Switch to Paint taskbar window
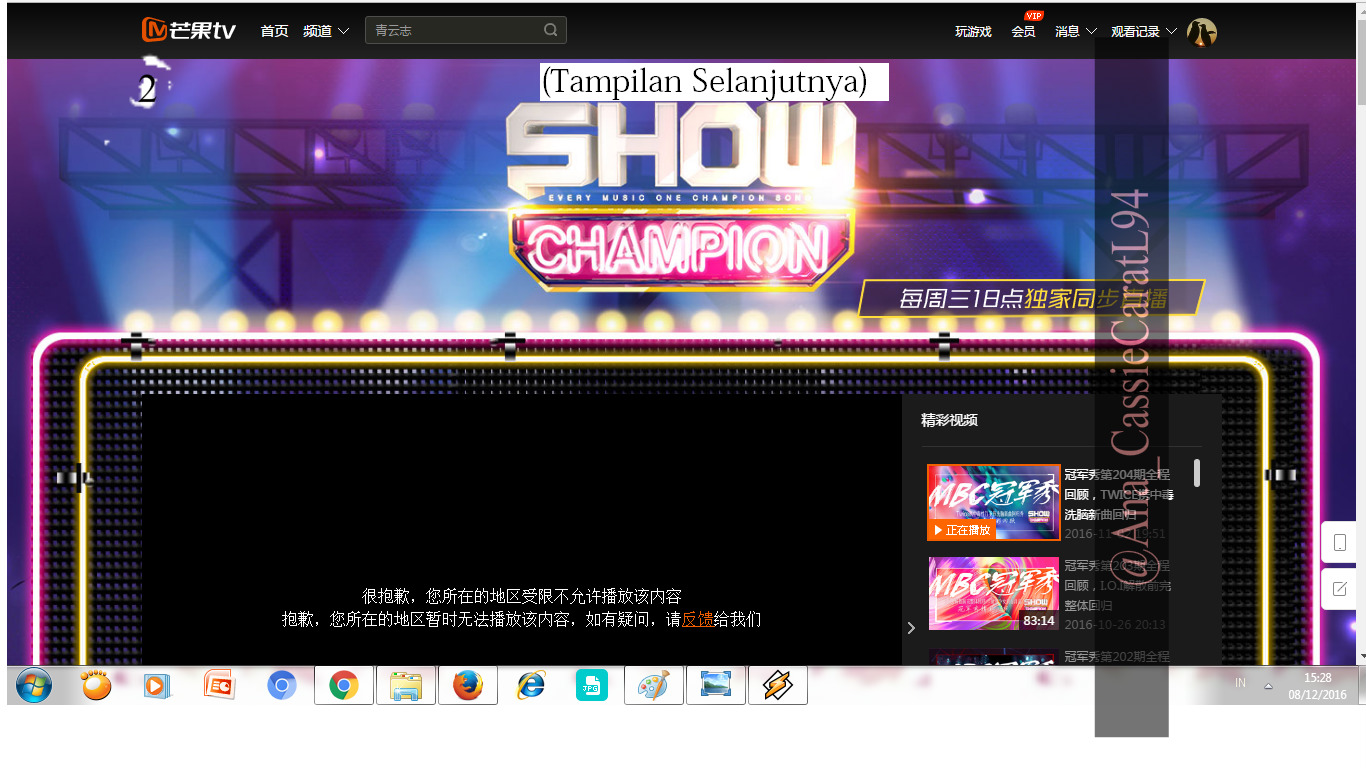The width and height of the screenshot is (1366, 768). pos(654,685)
